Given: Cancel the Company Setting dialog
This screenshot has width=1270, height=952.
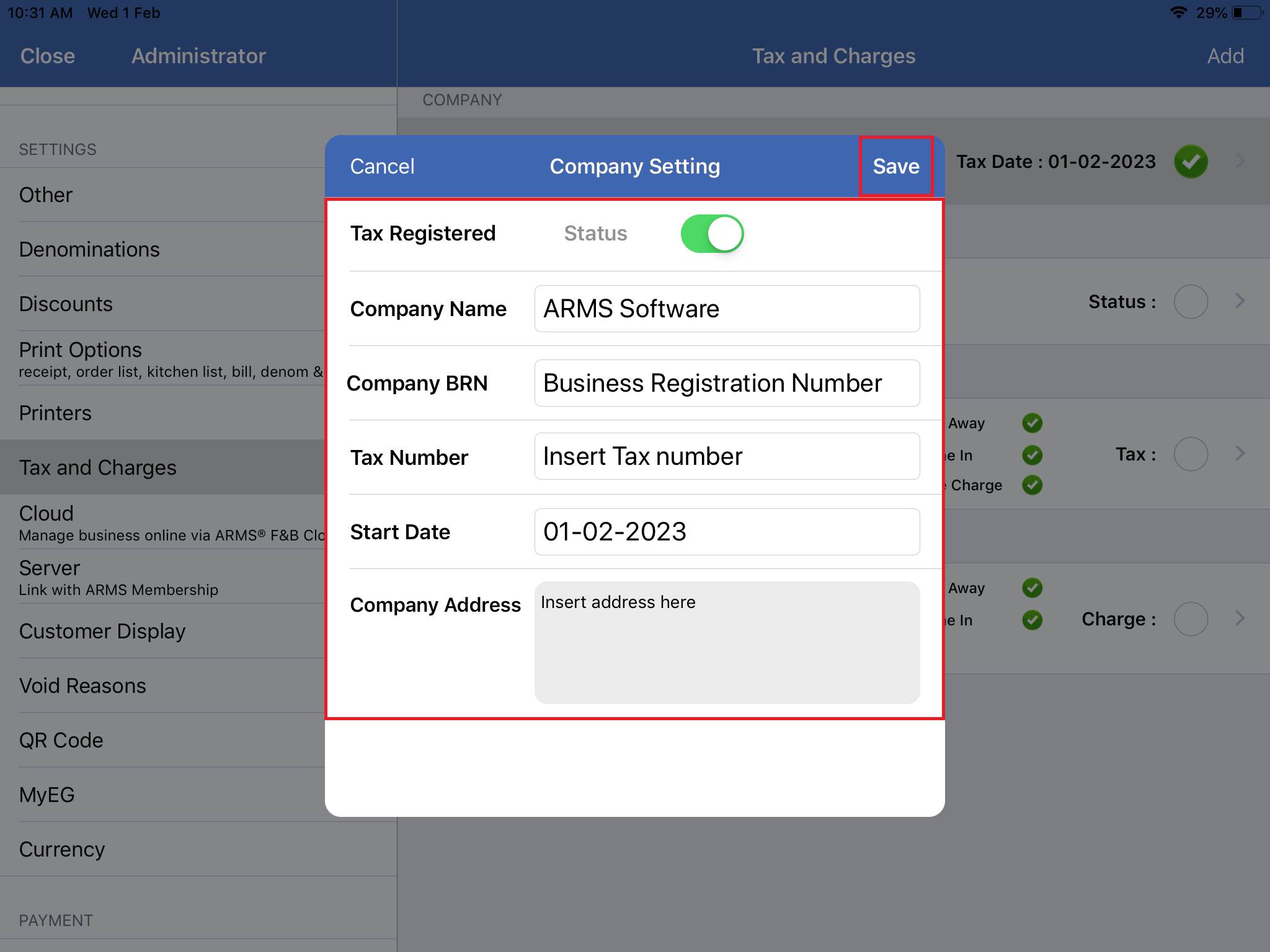Looking at the screenshot, I should pyautogui.click(x=382, y=166).
